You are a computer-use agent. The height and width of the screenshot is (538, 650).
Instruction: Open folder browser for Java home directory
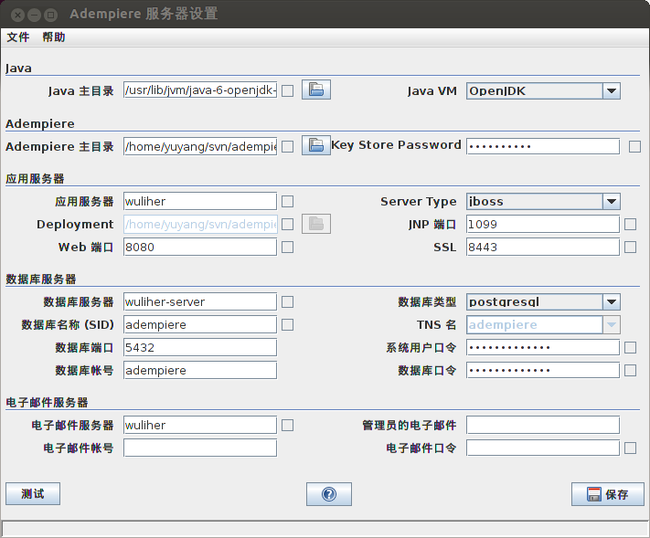tap(316, 90)
